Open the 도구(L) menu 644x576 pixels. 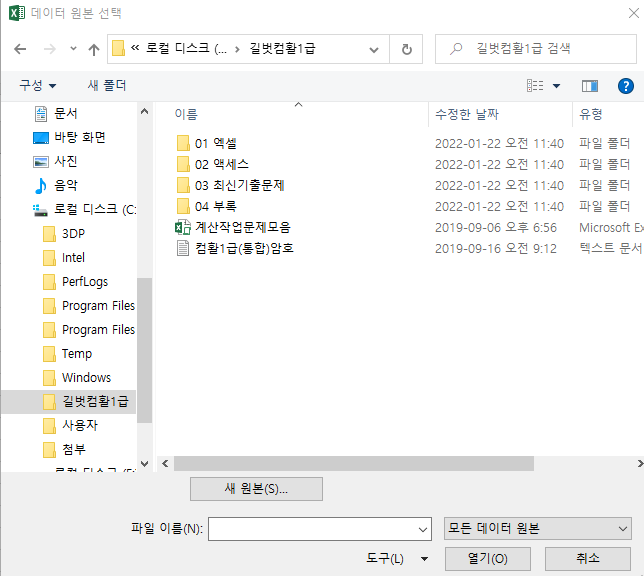(396, 558)
